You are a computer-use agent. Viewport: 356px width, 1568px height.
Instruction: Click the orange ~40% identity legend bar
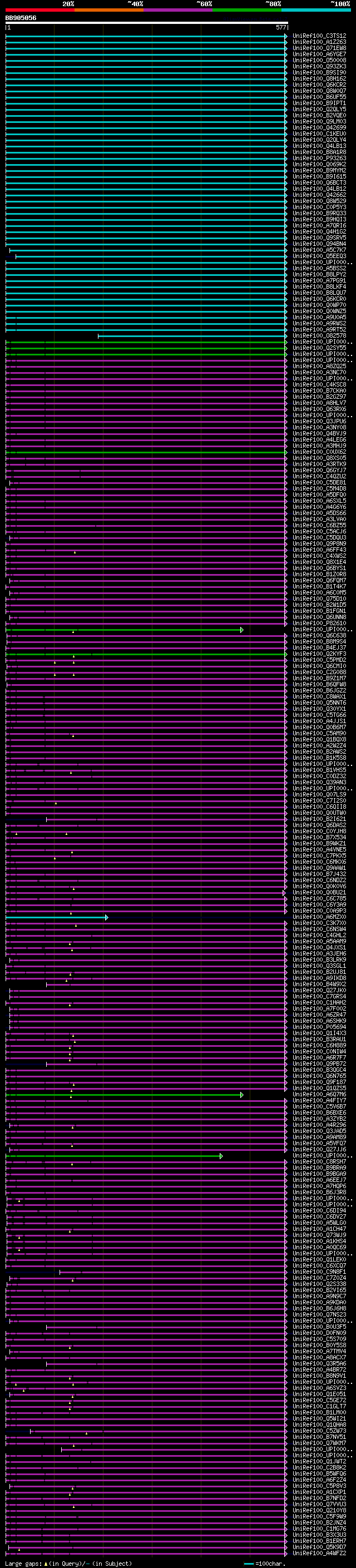[x=109, y=10]
